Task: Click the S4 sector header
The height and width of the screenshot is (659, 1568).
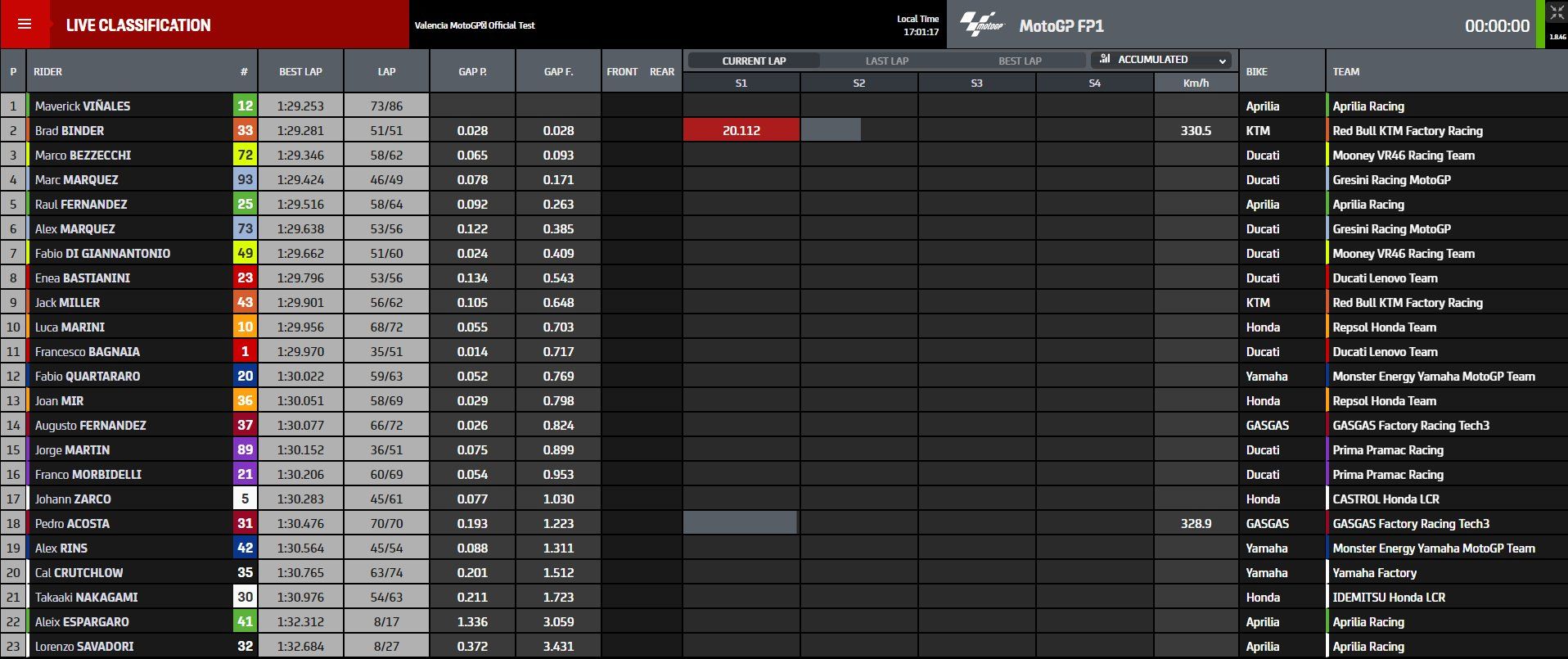Action: 1094,83
